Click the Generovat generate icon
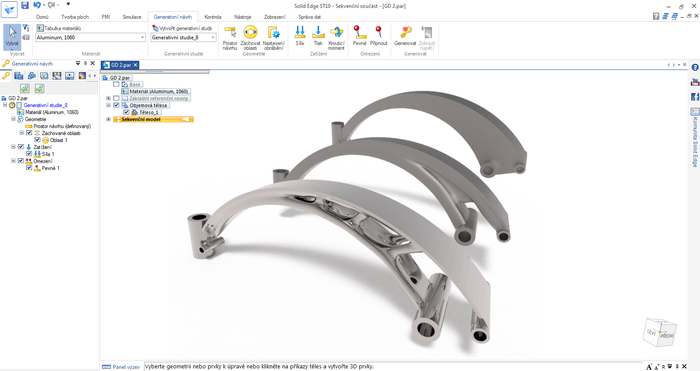Viewport: 700px width, 371px height. (405, 36)
